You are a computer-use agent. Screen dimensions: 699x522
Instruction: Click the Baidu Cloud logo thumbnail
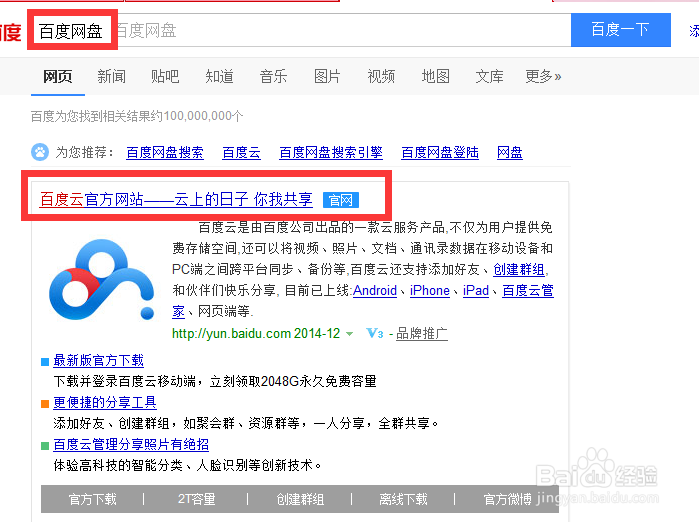point(102,279)
